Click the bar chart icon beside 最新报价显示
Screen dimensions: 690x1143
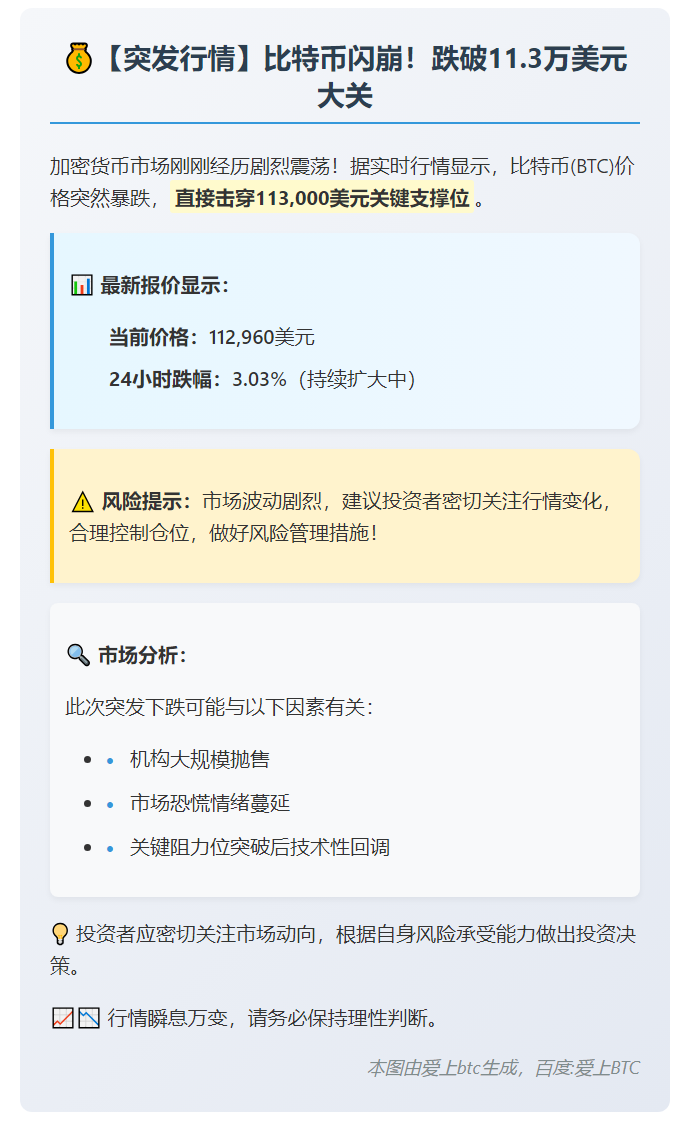(x=82, y=286)
